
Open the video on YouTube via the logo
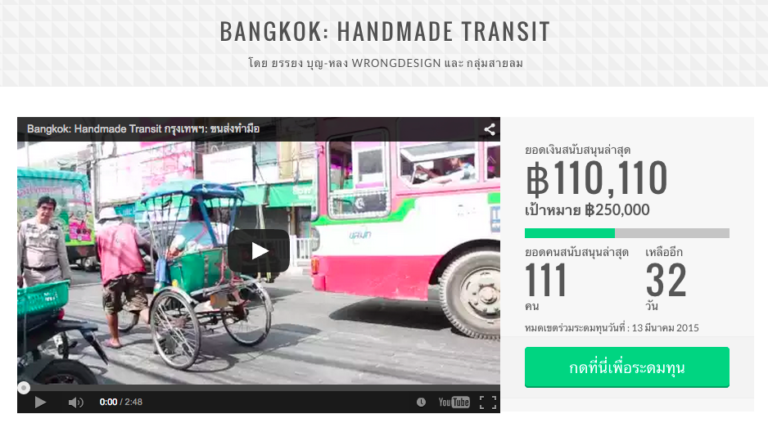[454, 402]
